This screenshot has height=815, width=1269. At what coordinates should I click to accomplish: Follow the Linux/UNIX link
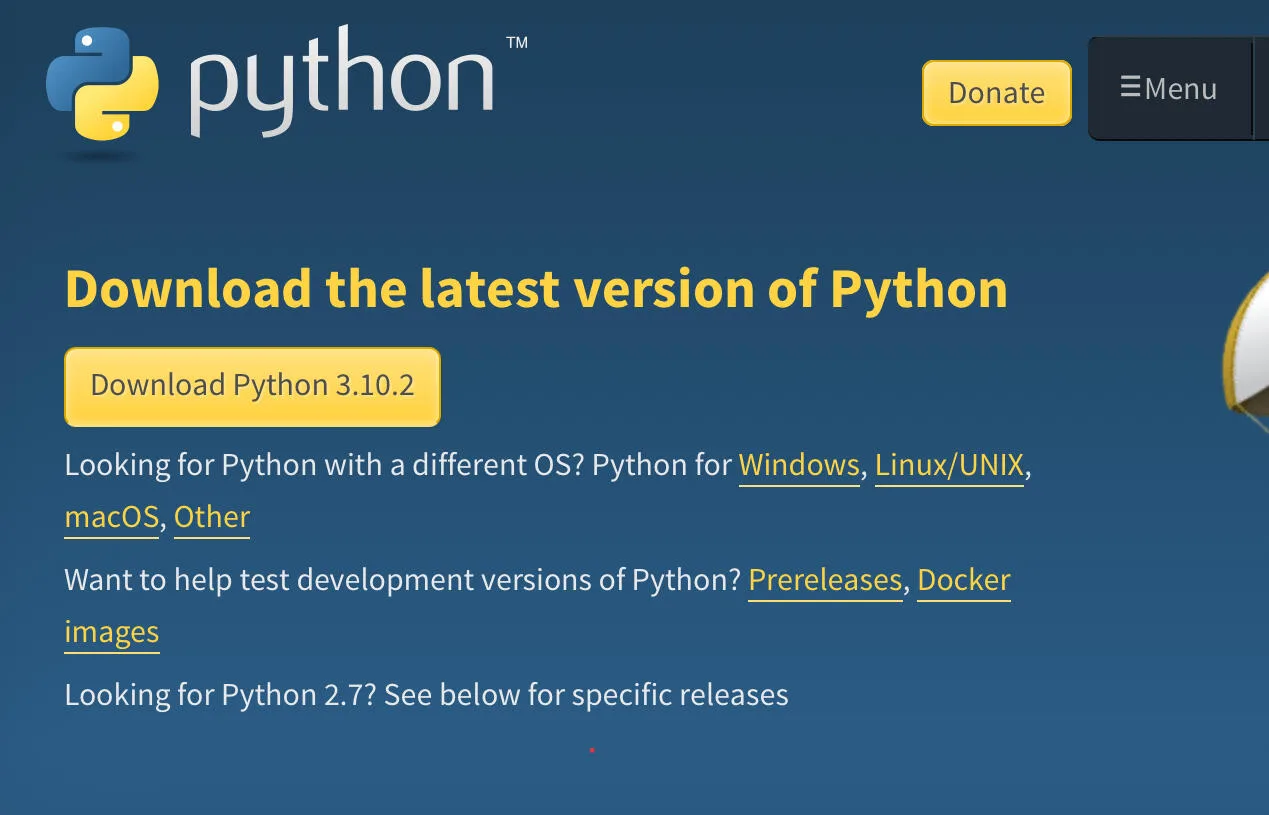click(x=949, y=465)
